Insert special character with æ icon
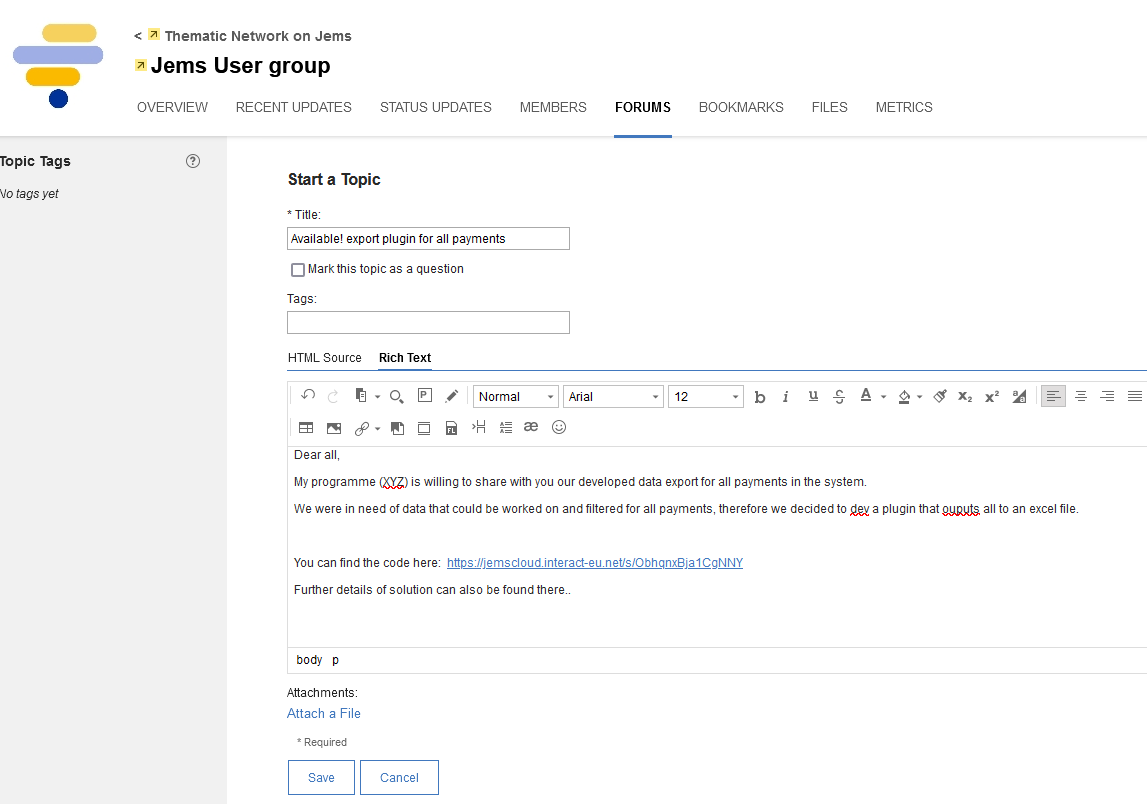 pos(531,427)
